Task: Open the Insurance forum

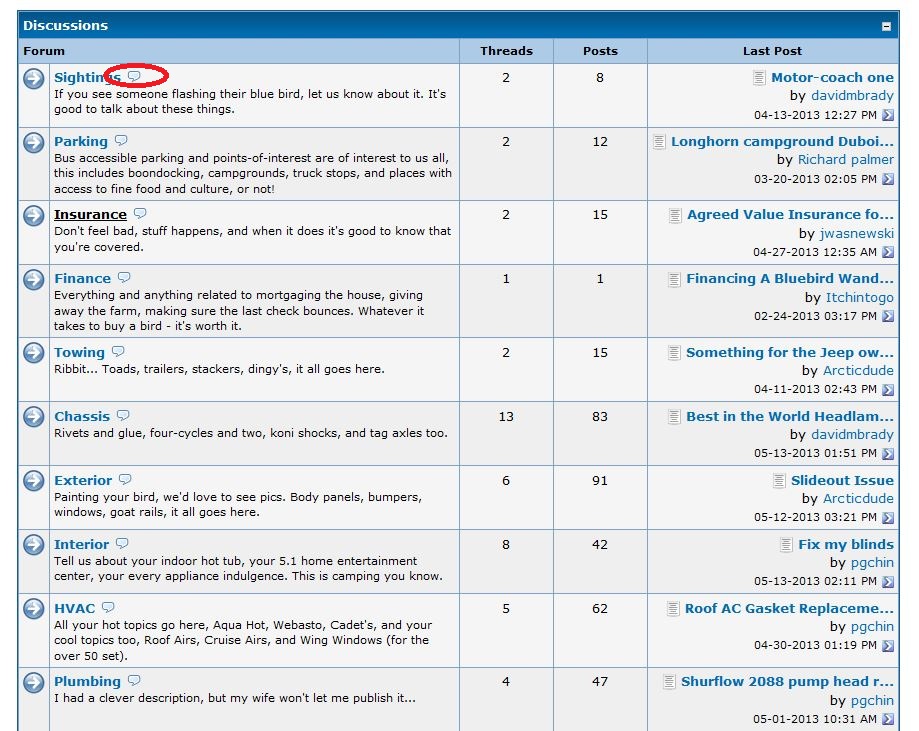Action: 90,214
